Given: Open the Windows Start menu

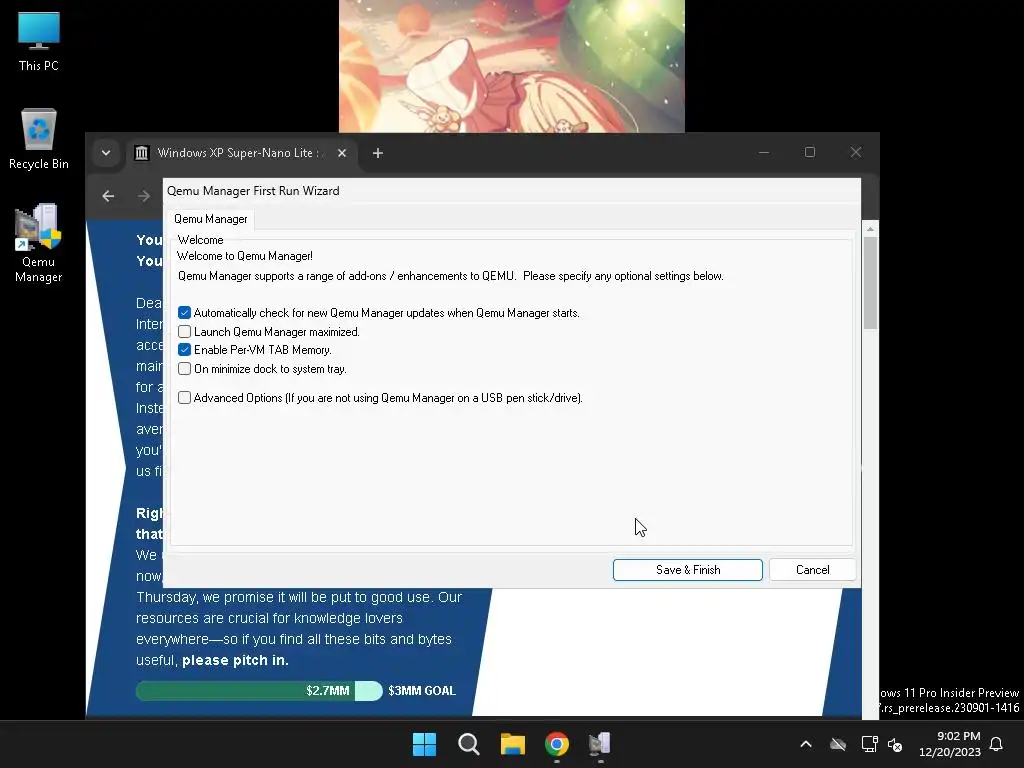Looking at the screenshot, I should coord(424,744).
